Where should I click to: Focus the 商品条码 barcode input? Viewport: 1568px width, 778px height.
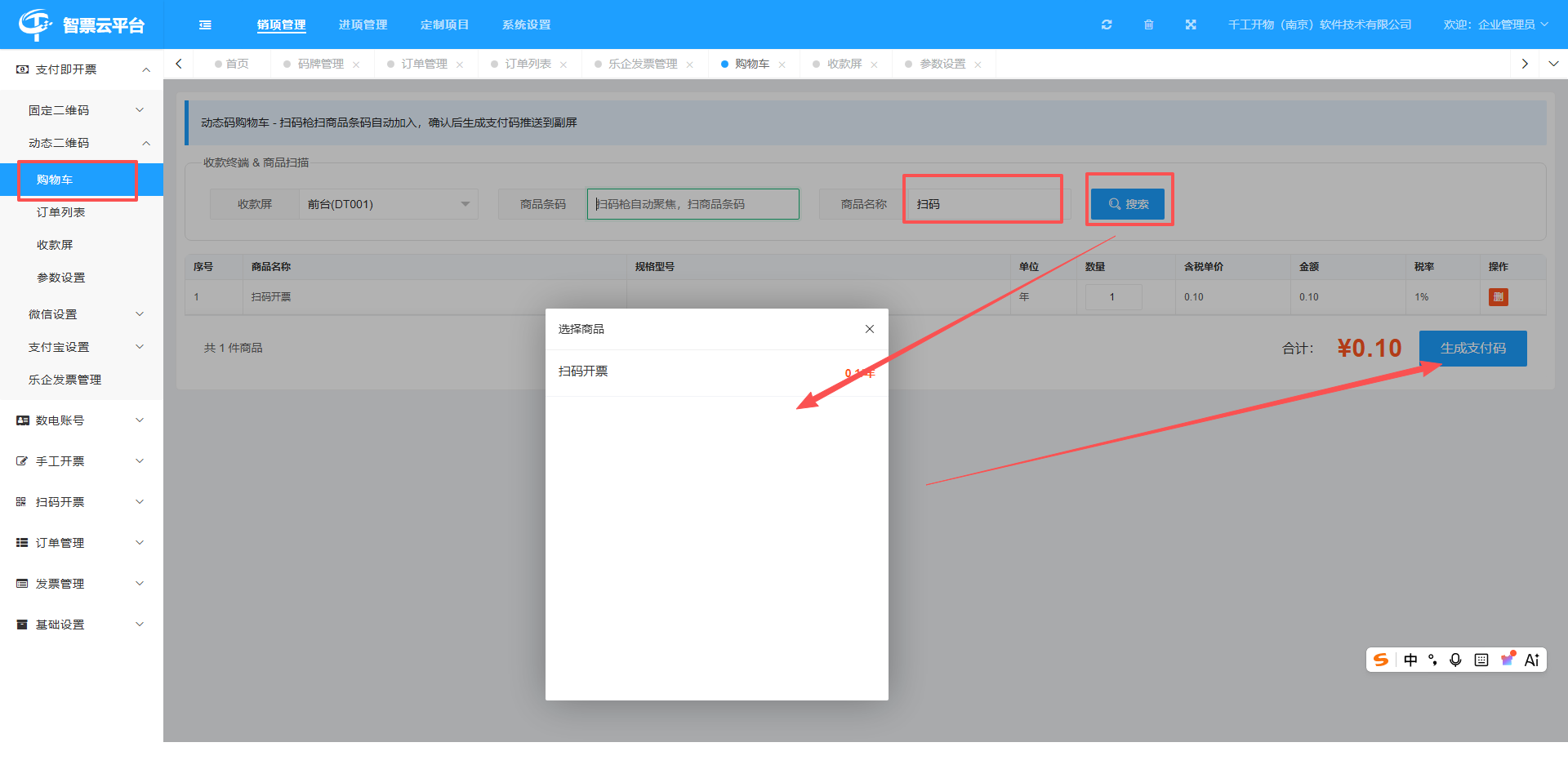pyautogui.click(x=693, y=204)
